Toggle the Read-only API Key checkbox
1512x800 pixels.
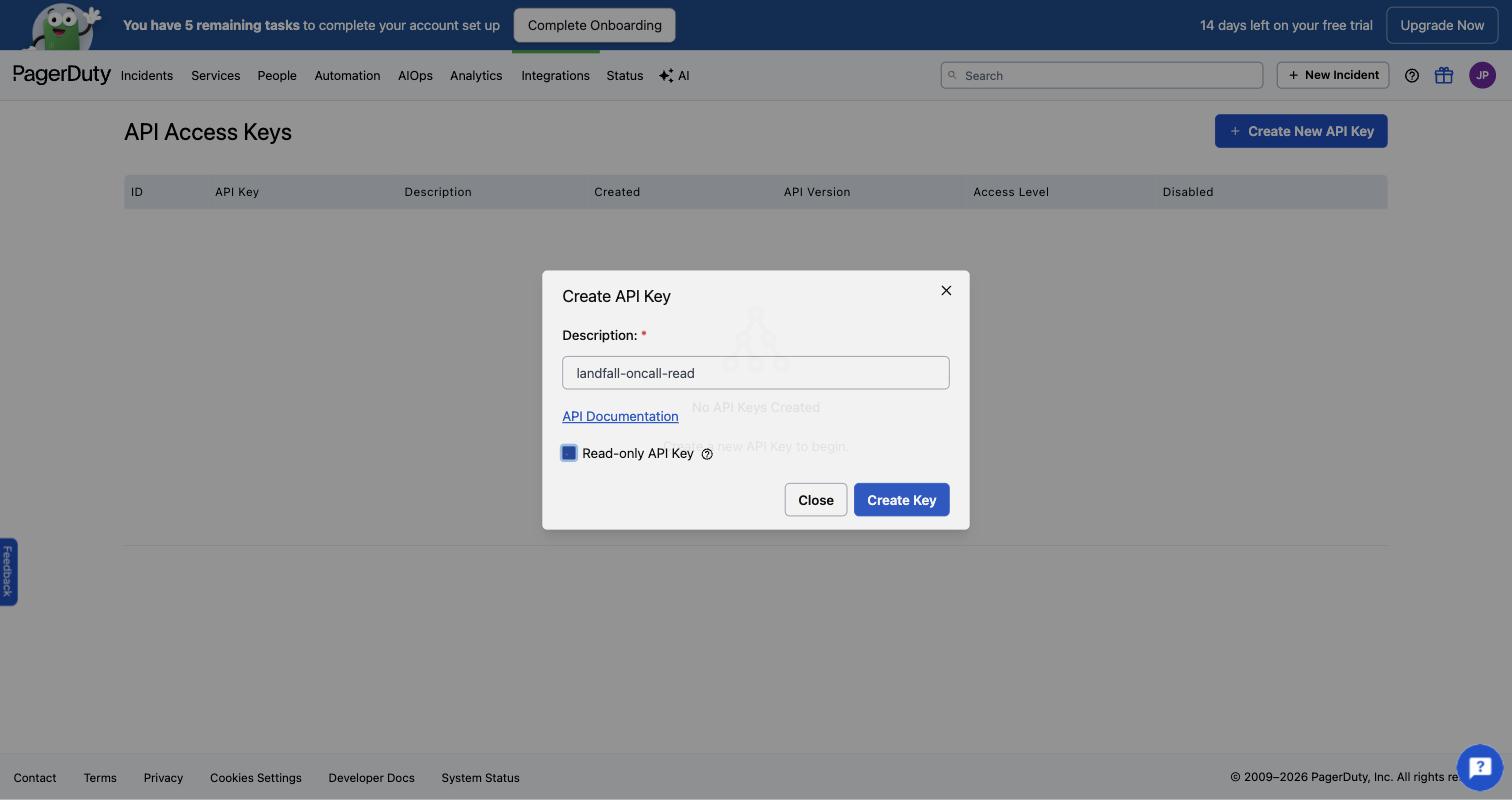point(569,453)
